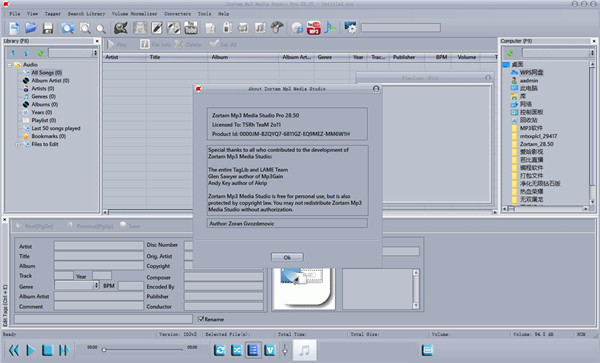Toggle the repeat mode button
This screenshot has width=600, height=363.
pos(220,350)
